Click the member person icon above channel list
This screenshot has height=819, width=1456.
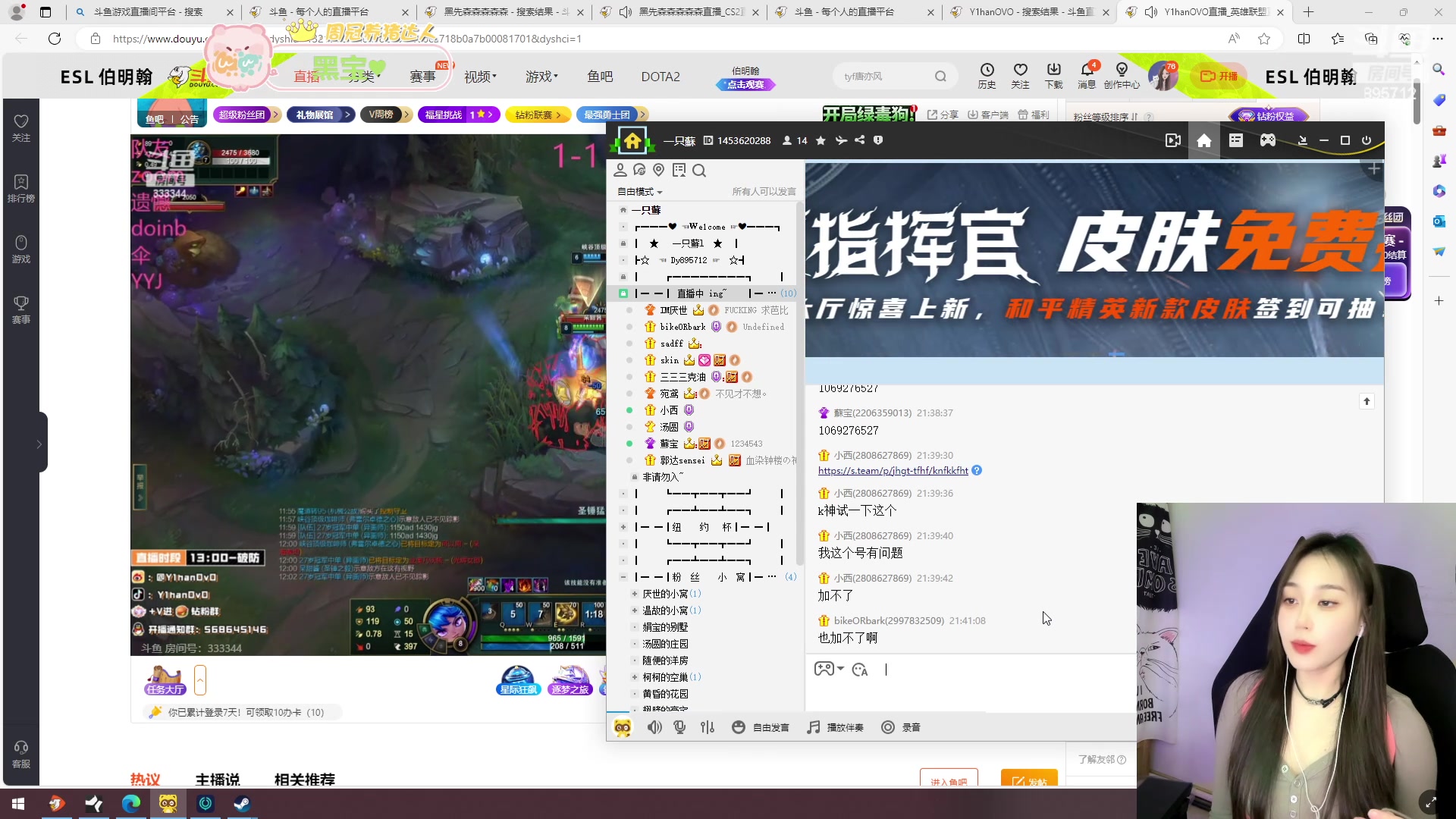click(620, 170)
